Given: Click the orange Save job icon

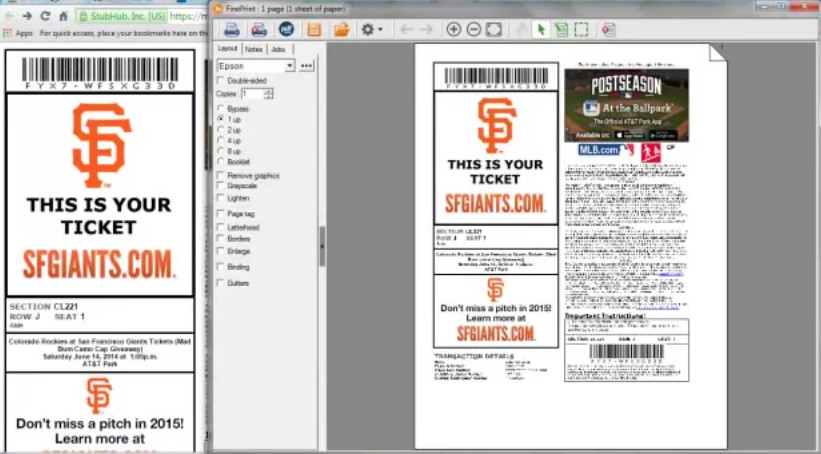Looking at the screenshot, I should pos(314,30).
